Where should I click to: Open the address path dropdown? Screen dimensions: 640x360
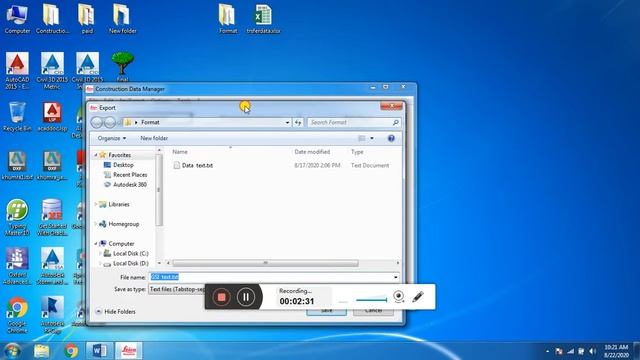287,122
